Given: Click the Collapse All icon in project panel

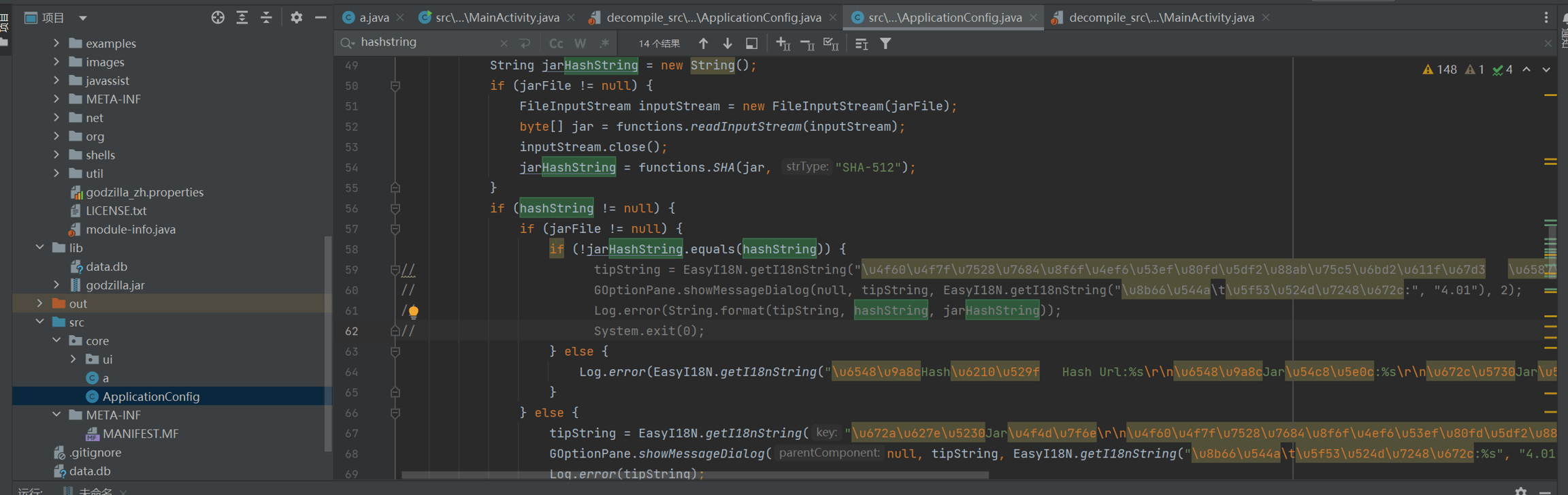Looking at the screenshot, I should tap(266, 18).
